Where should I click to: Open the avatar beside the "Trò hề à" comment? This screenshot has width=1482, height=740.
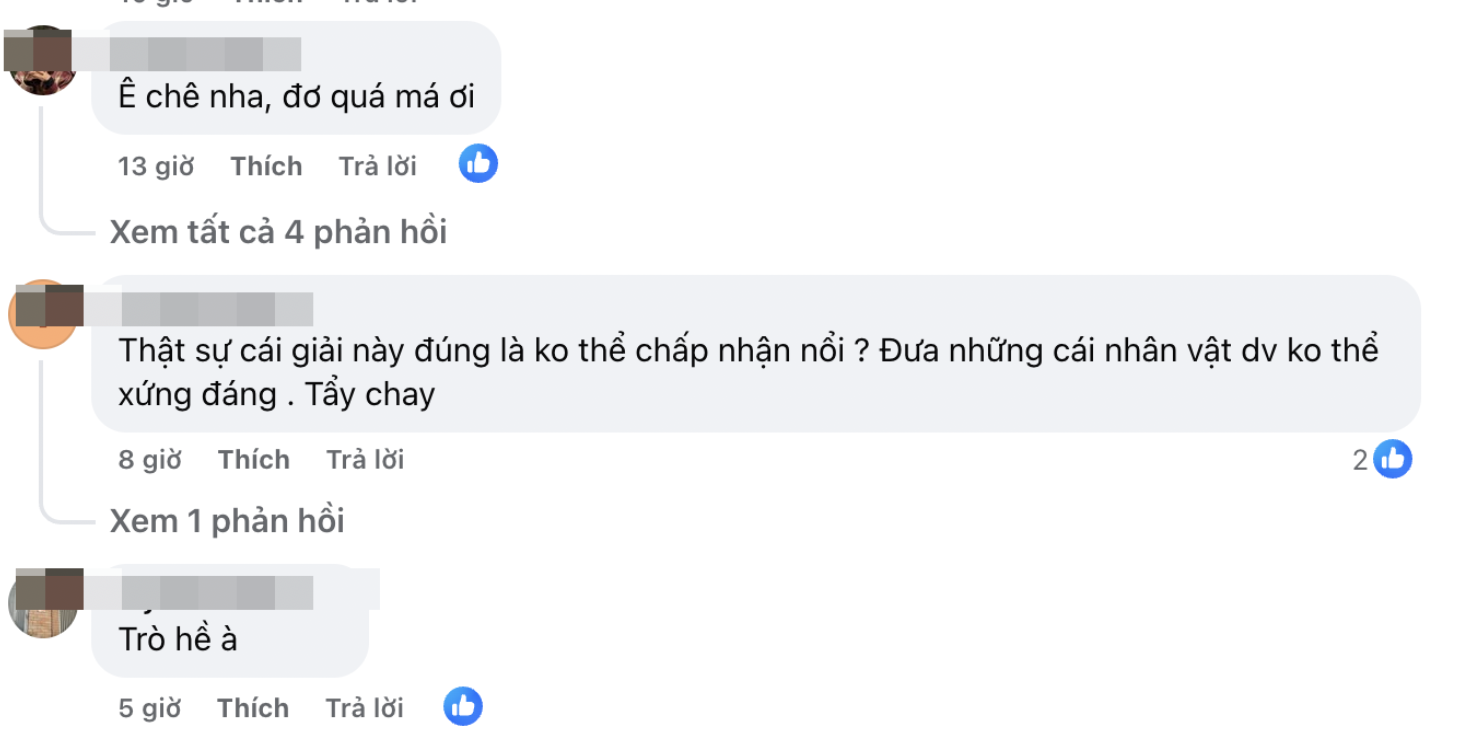pos(42,603)
